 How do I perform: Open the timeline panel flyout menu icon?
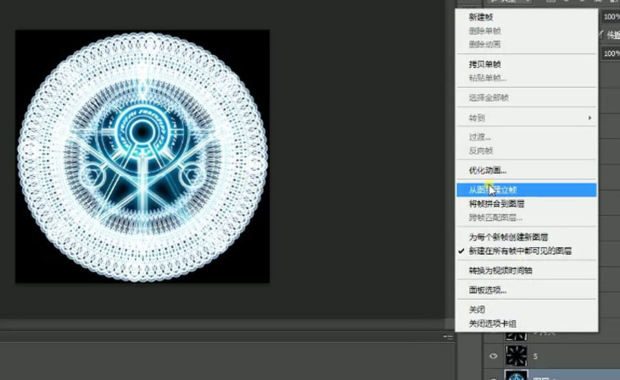point(448,337)
